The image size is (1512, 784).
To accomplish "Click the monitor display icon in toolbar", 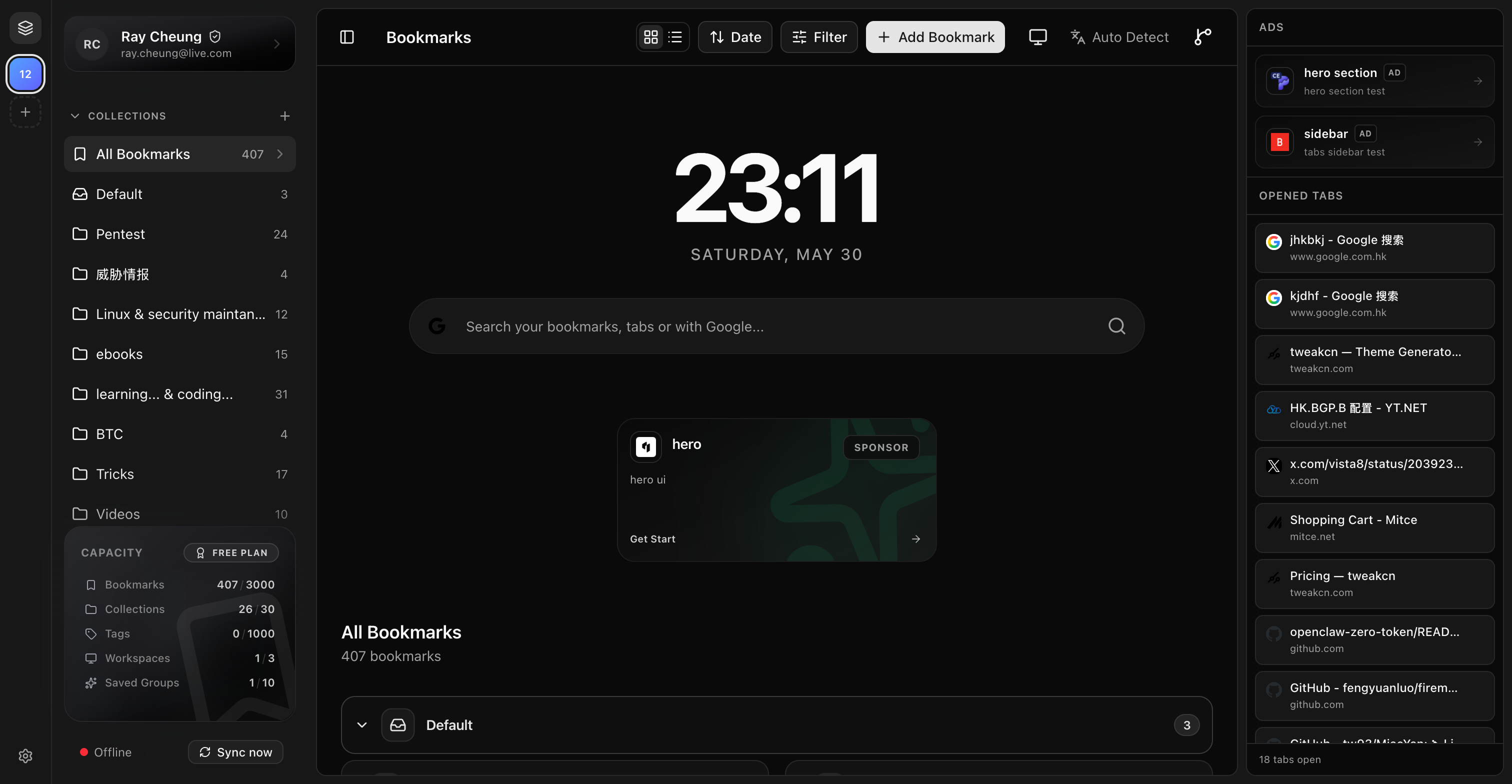I will [x=1037, y=37].
